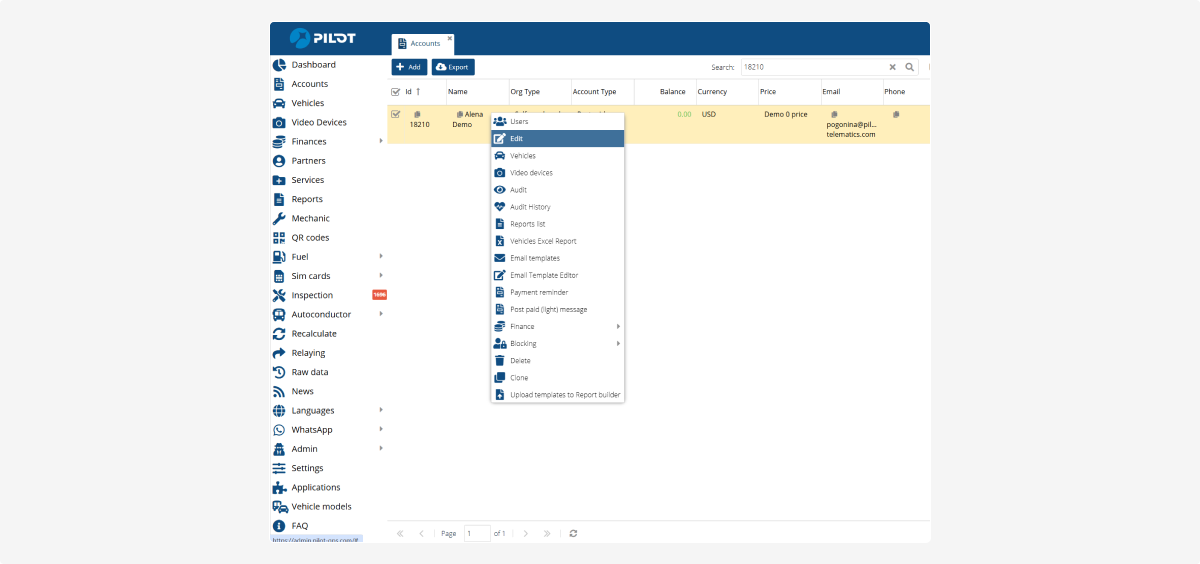Viewport: 1200px width, 564px height.
Task: Uncheck the row checkbox for account 18210
Action: click(396, 114)
